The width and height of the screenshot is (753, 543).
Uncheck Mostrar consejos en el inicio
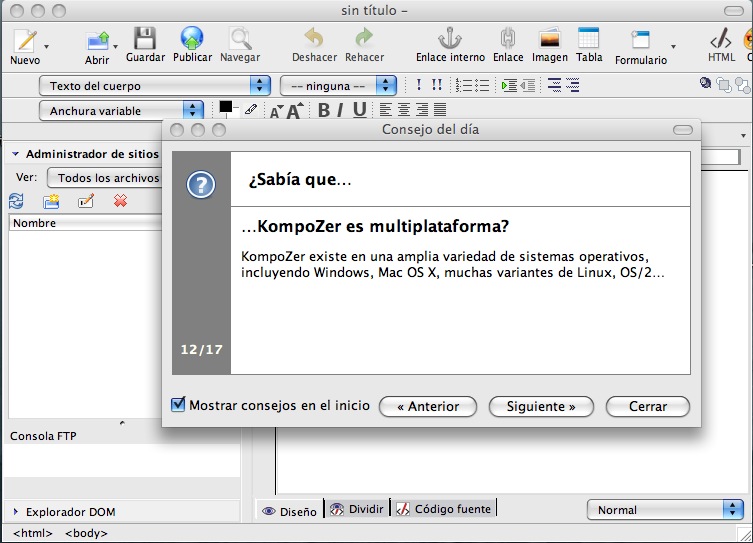pos(178,404)
